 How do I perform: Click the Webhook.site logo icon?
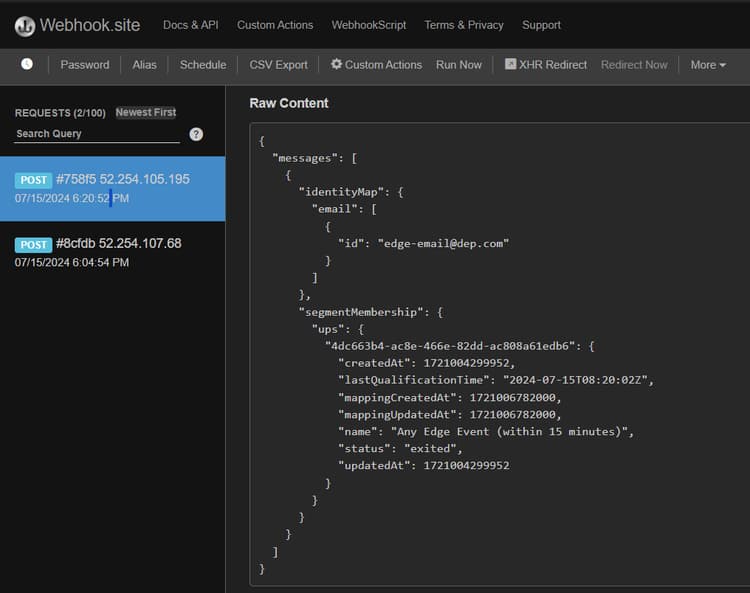[x=24, y=26]
